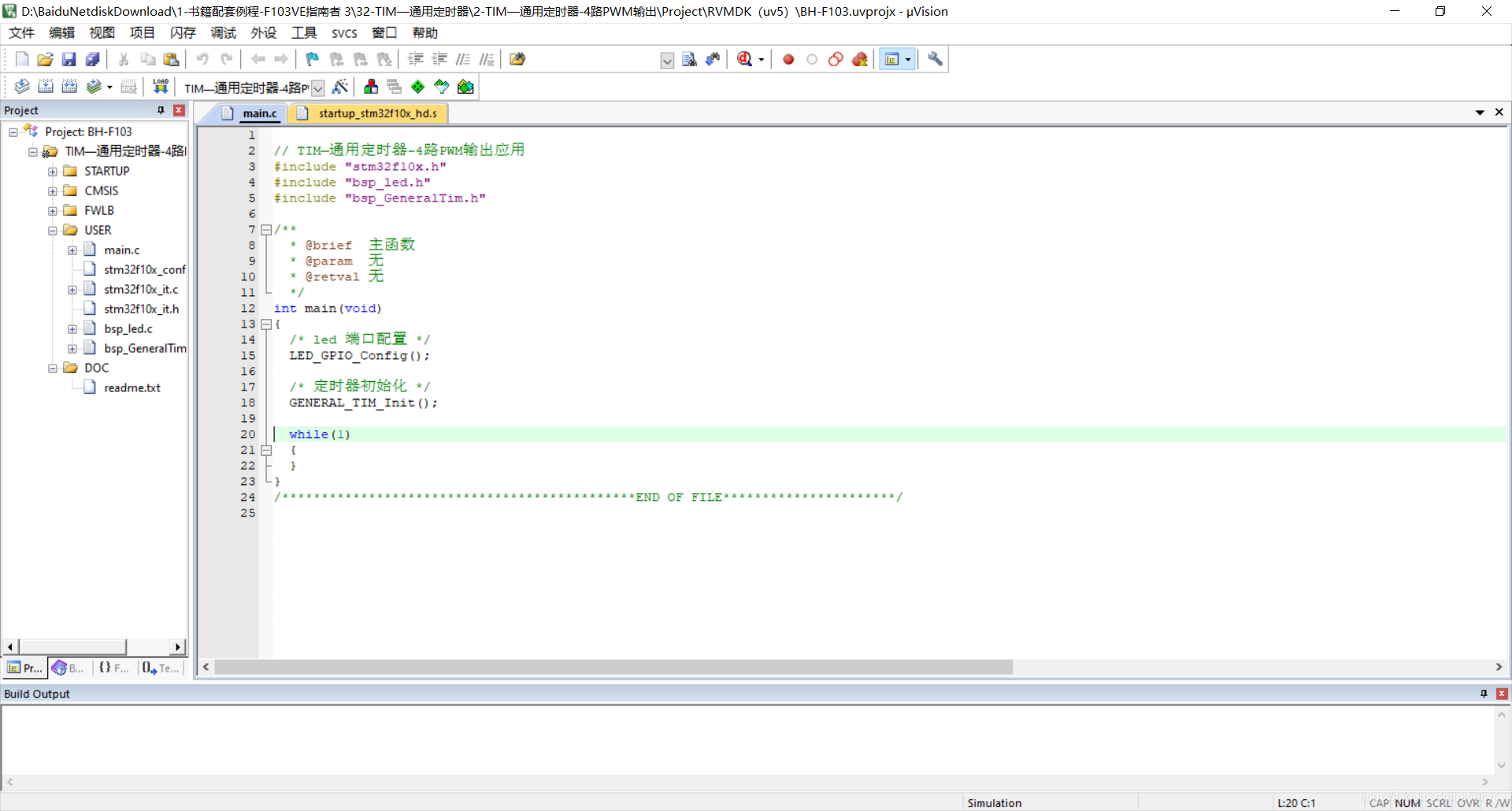The height and width of the screenshot is (811, 1512).
Task: Click the Kill all breakpoints icon
Action: coord(860,59)
